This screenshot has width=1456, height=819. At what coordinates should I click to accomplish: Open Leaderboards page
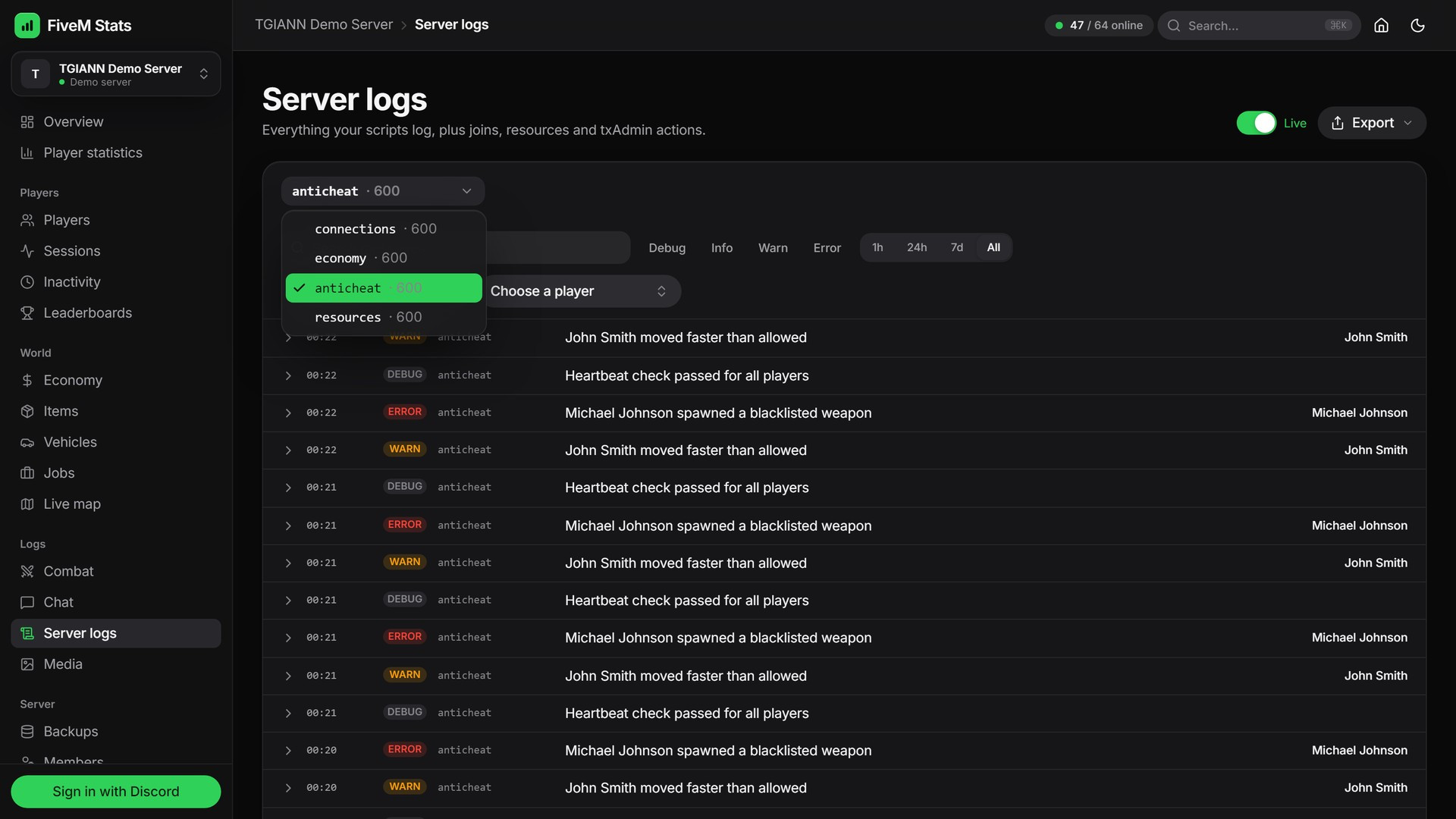[116, 312]
